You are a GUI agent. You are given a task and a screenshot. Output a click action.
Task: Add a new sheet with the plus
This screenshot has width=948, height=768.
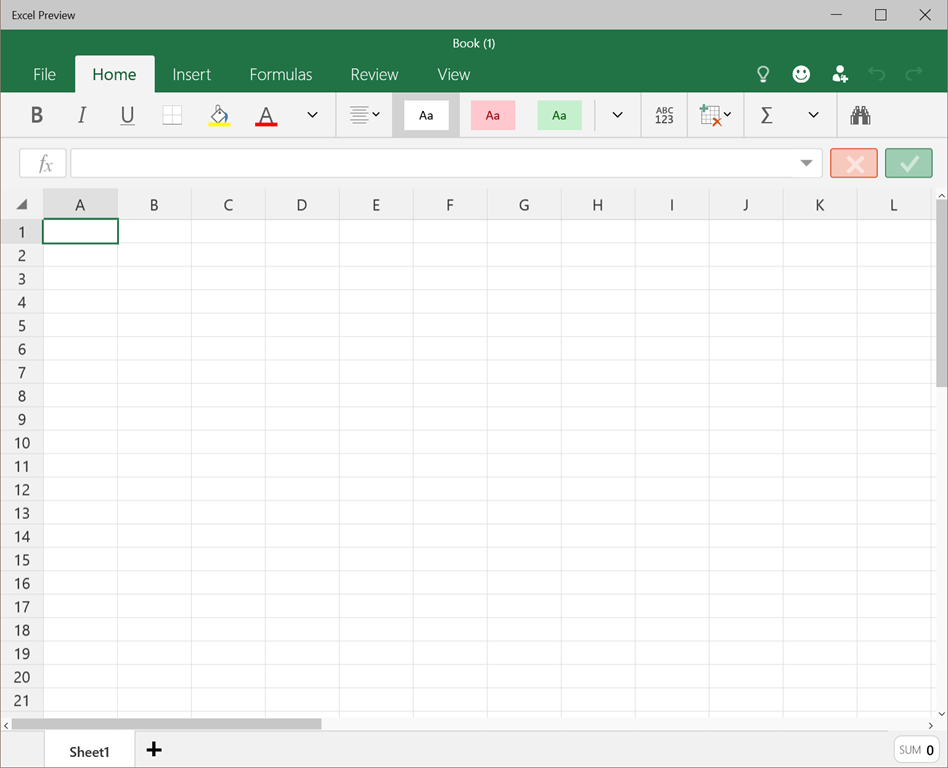(x=154, y=750)
